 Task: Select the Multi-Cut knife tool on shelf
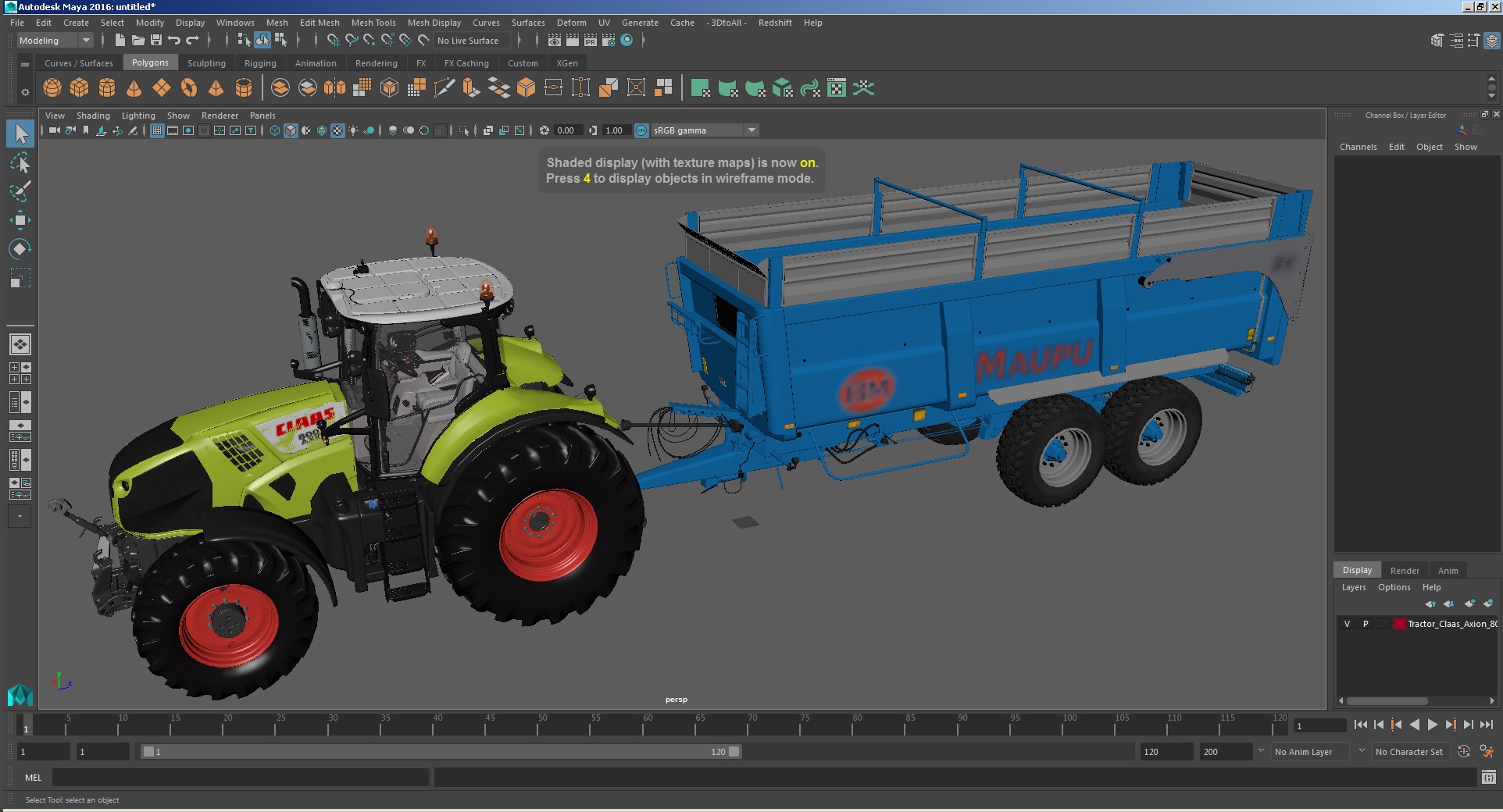coord(444,87)
